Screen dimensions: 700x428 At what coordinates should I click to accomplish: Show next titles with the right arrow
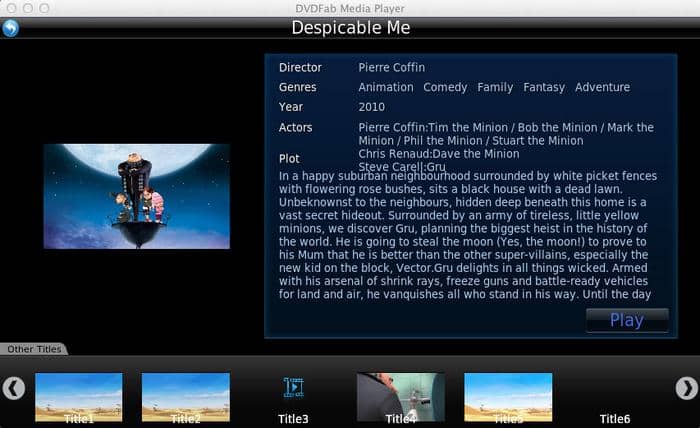tap(686, 388)
